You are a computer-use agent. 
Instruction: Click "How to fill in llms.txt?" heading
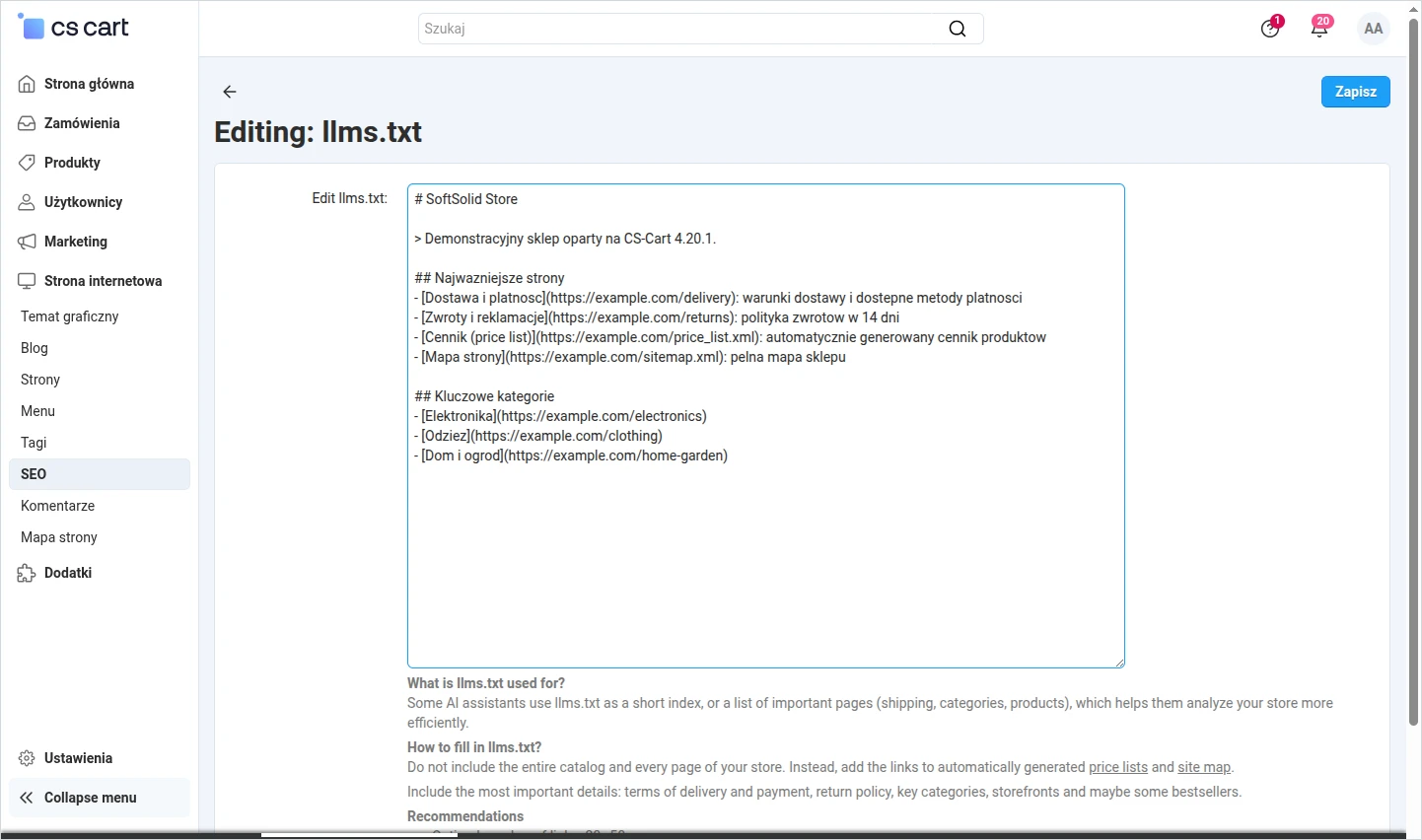tap(474, 747)
